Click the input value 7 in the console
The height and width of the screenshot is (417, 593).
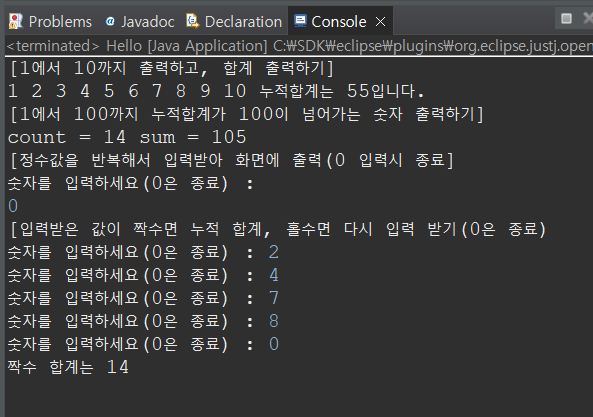[274, 298]
